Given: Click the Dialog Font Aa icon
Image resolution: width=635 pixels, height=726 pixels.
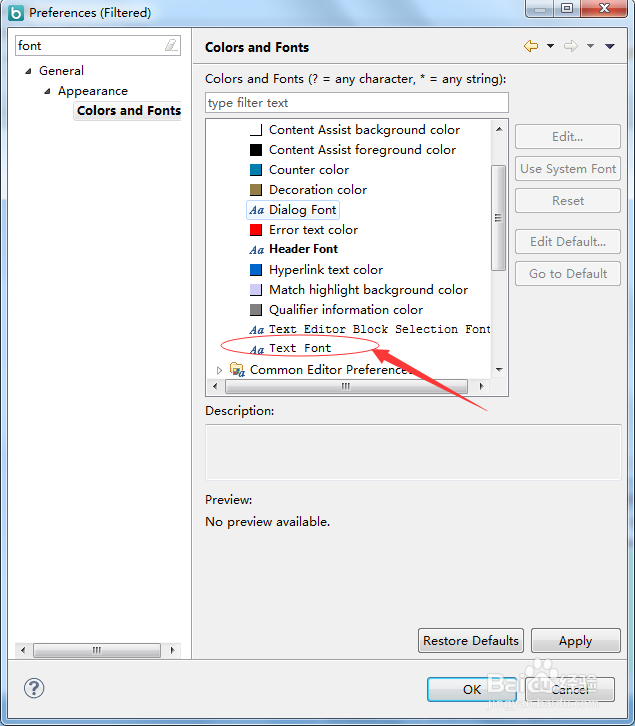Looking at the screenshot, I should tap(257, 210).
